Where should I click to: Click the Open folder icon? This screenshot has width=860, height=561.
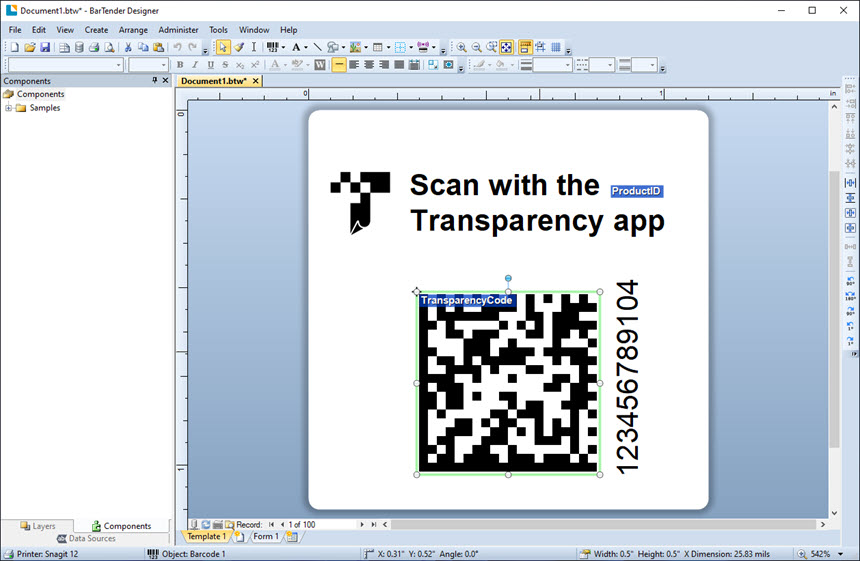[30, 48]
